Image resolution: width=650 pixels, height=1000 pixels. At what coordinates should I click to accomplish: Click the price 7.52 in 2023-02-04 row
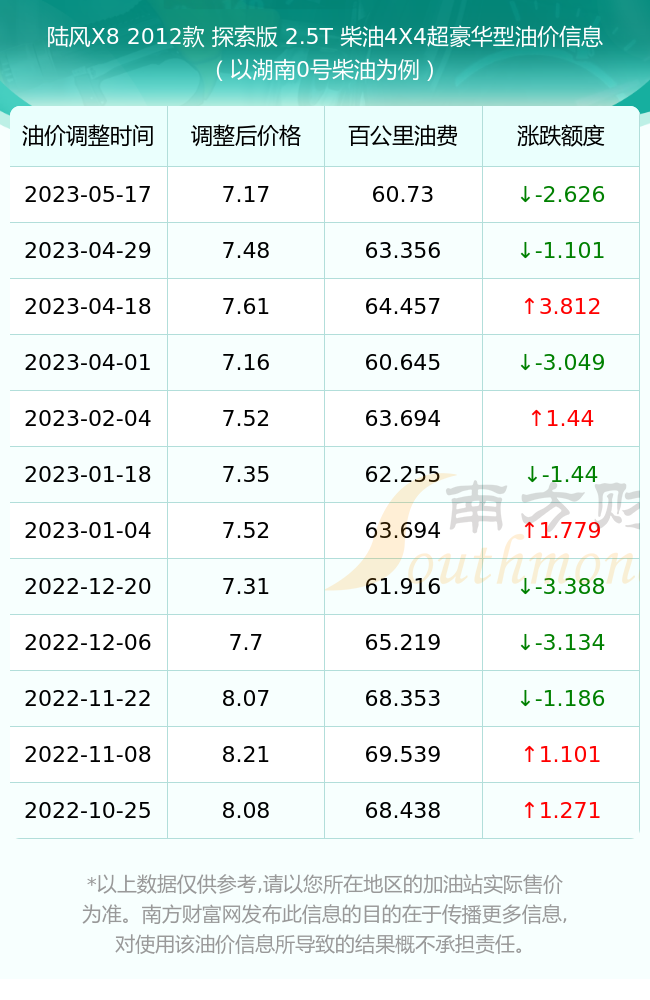tap(246, 419)
